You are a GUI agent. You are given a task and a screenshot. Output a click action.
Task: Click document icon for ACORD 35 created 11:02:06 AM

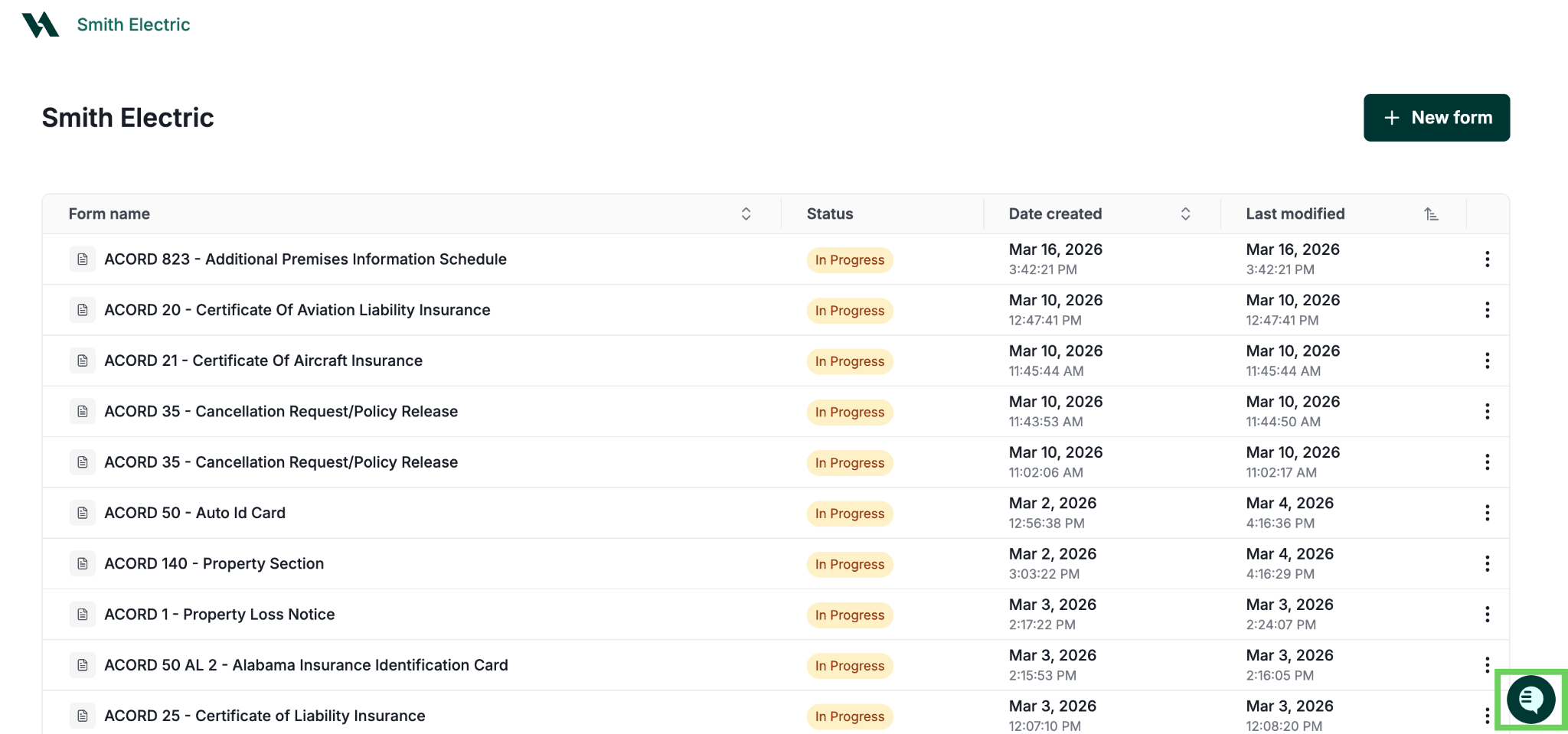pyautogui.click(x=83, y=462)
